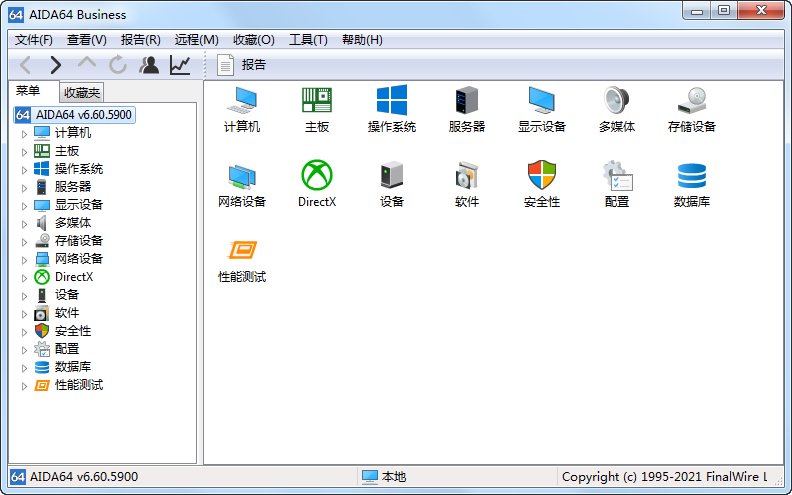Expand the 存储设备 tree node arrow

point(24,242)
